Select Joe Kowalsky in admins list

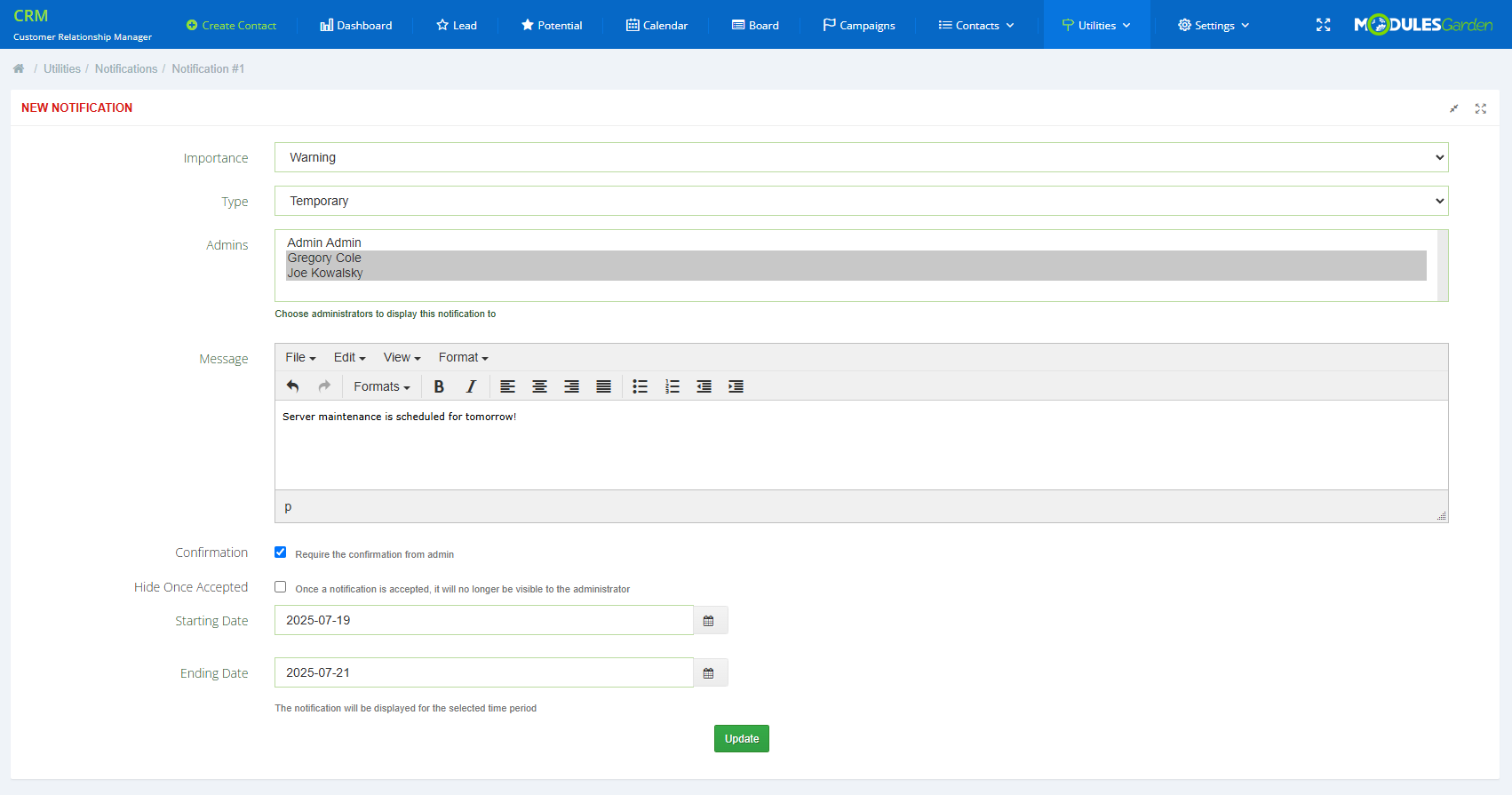point(856,273)
